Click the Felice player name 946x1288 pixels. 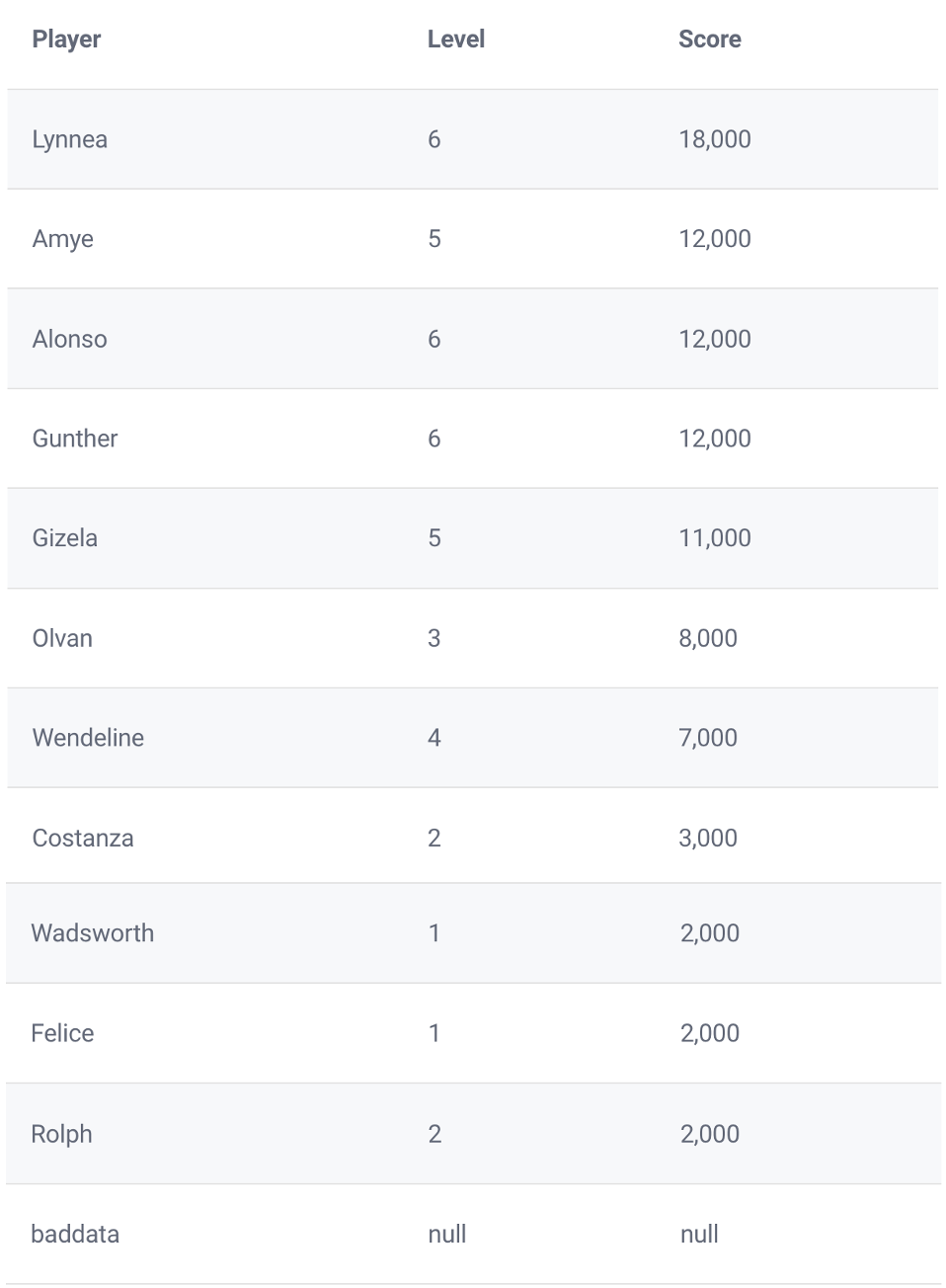point(62,1033)
